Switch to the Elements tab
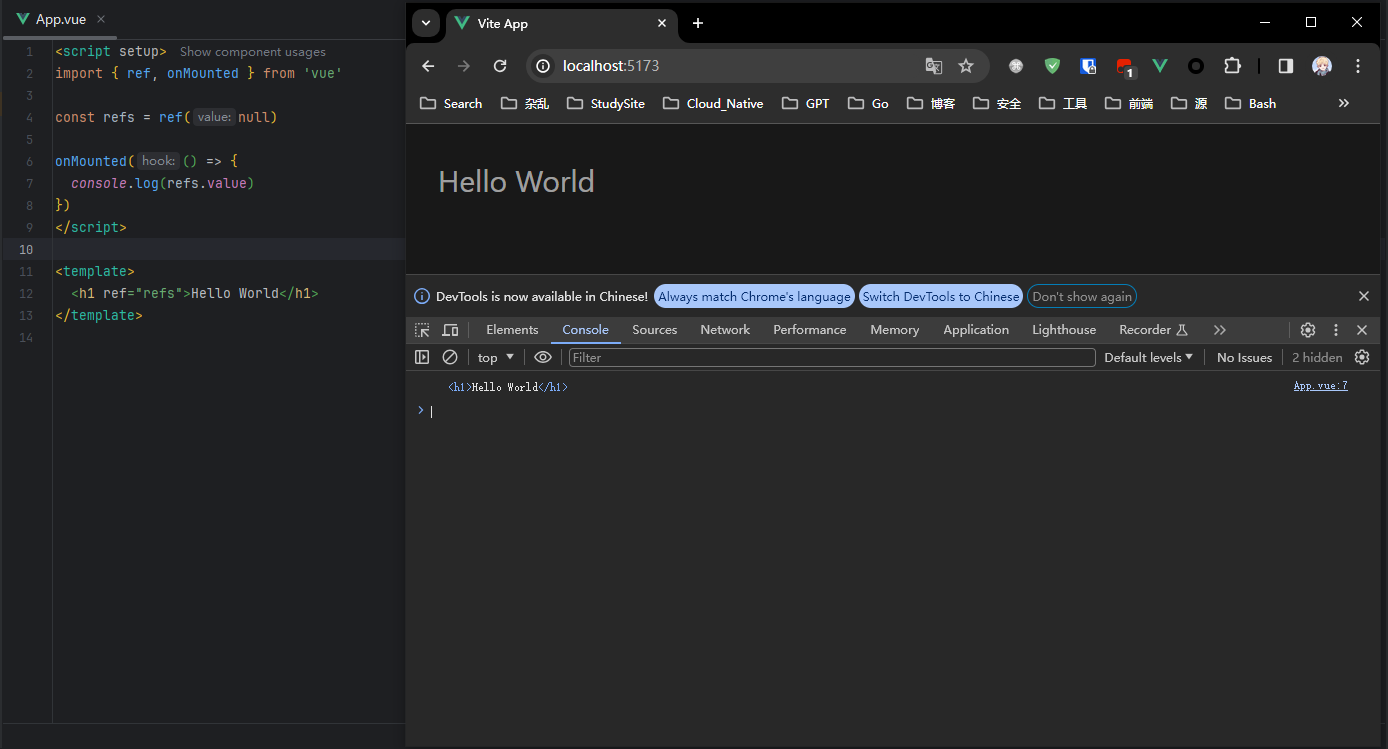Image resolution: width=1388 pixels, height=749 pixels. pos(512,330)
